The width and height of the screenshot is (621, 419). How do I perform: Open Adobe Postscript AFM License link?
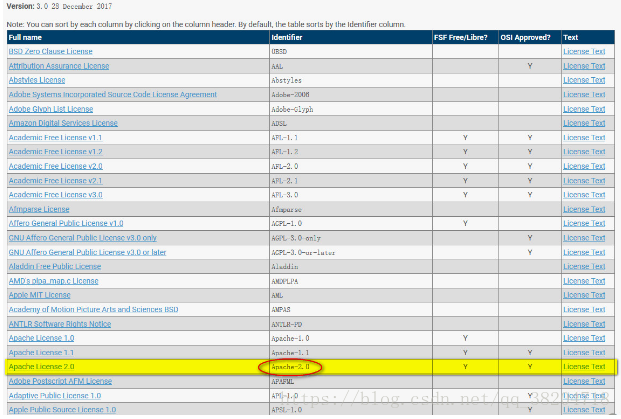pyautogui.click(x=60, y=381)
